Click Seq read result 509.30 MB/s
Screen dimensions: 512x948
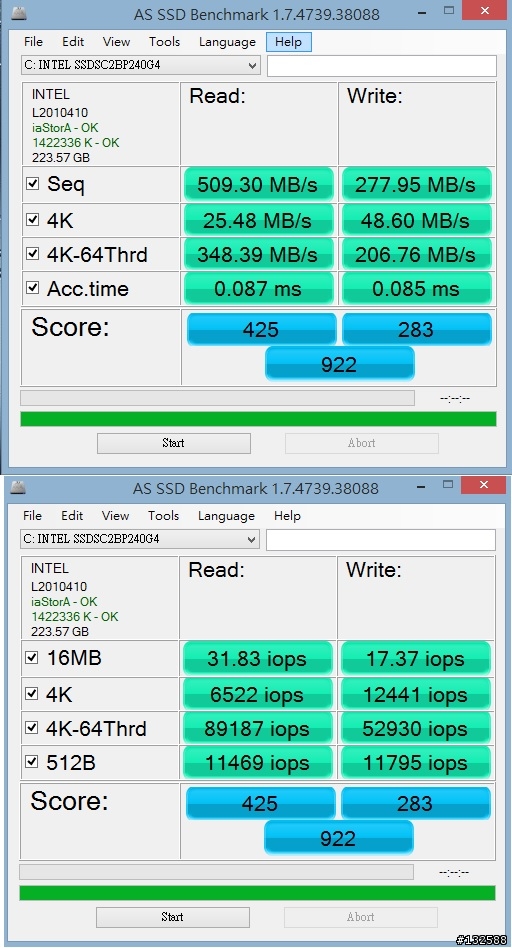[x=259, y=184]
